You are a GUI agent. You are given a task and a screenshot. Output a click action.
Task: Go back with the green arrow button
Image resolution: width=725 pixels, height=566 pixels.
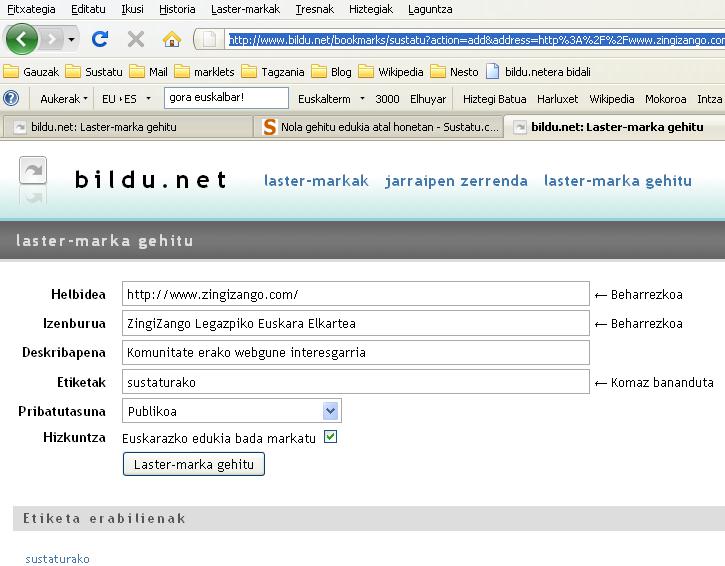21,39
